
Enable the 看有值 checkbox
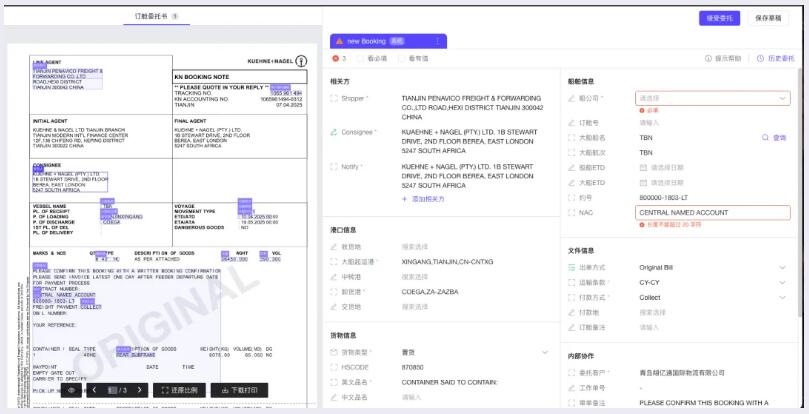402,59
